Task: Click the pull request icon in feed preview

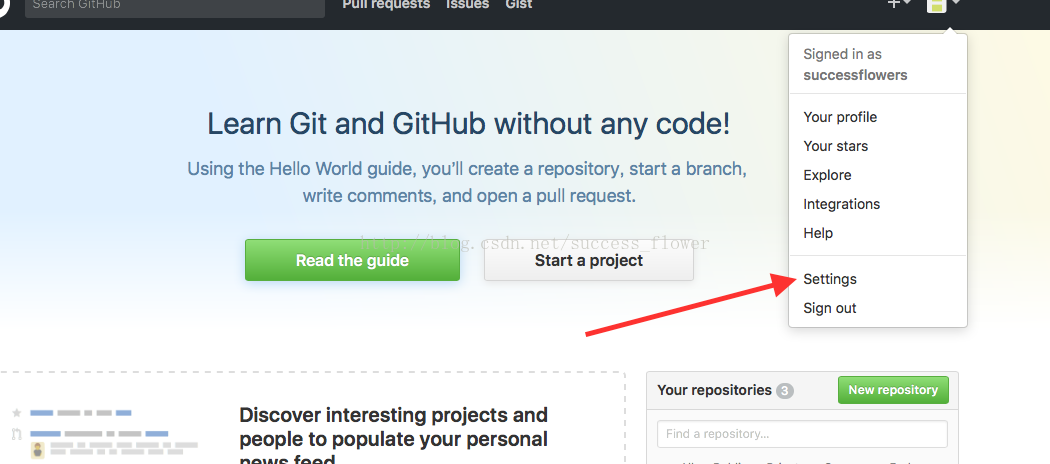Action: [x=17, y=433]
